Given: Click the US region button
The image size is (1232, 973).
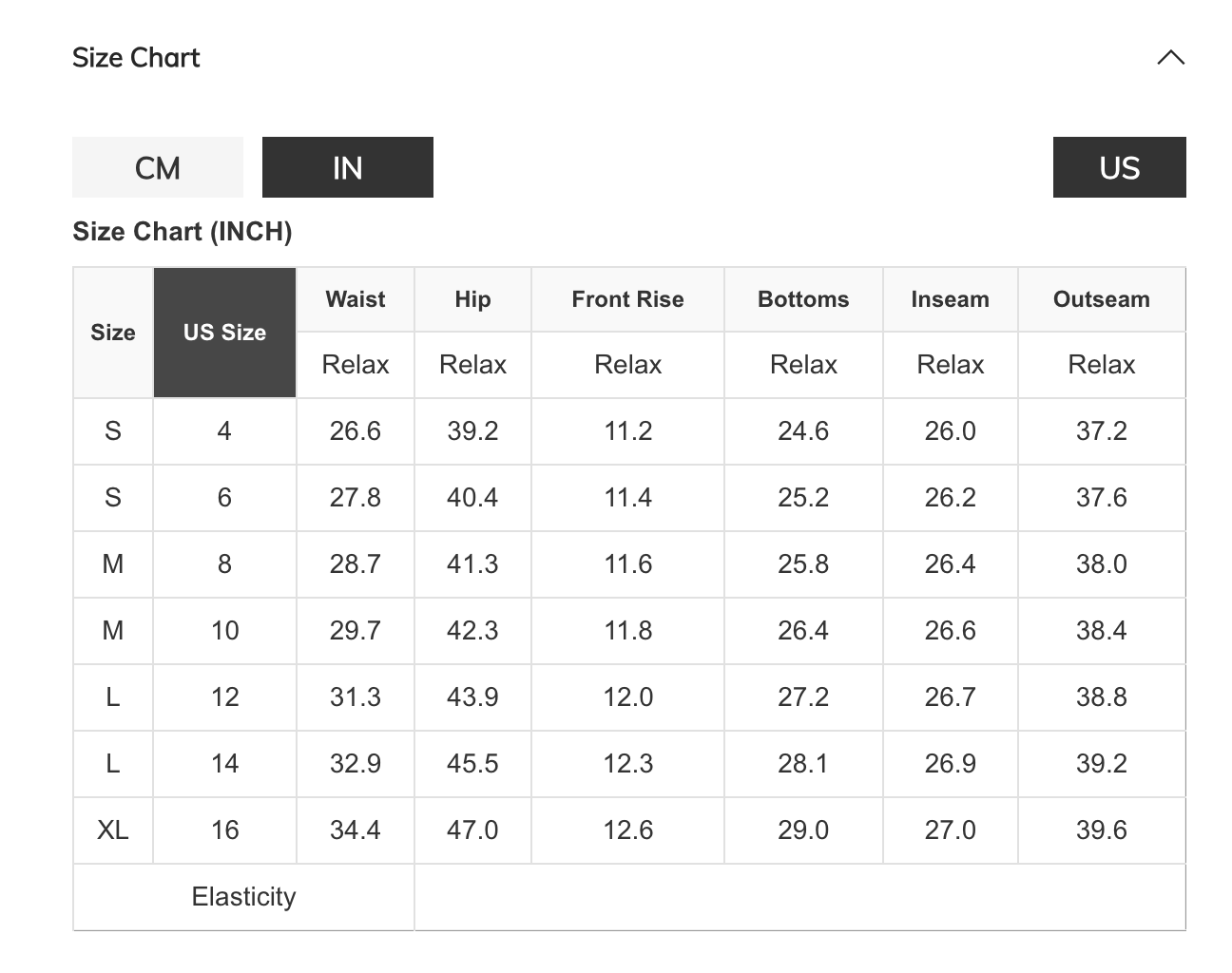Looking at the screenshot, I should 1119,168.
